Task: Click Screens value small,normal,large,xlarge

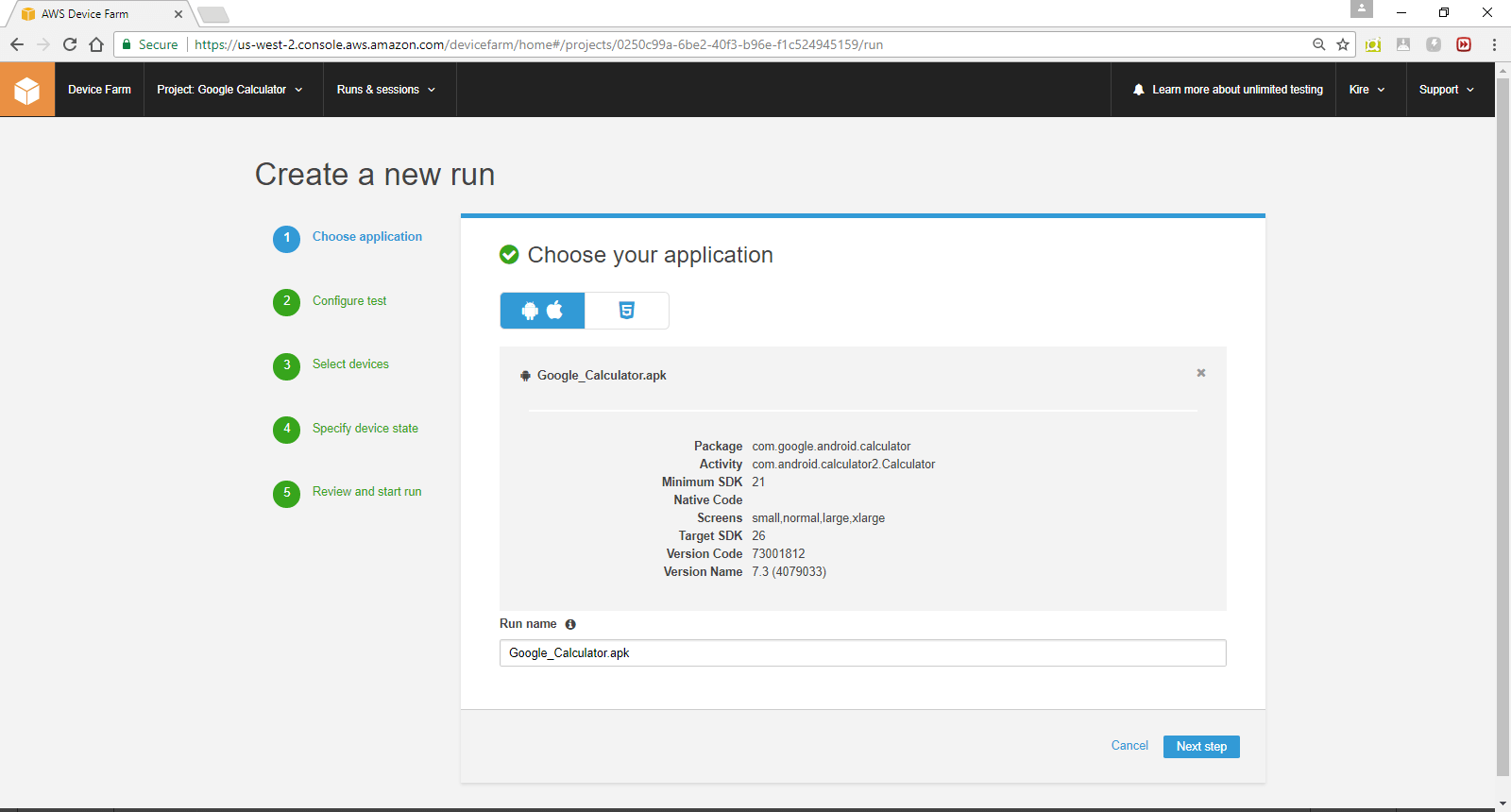Action: click(818, 518)
